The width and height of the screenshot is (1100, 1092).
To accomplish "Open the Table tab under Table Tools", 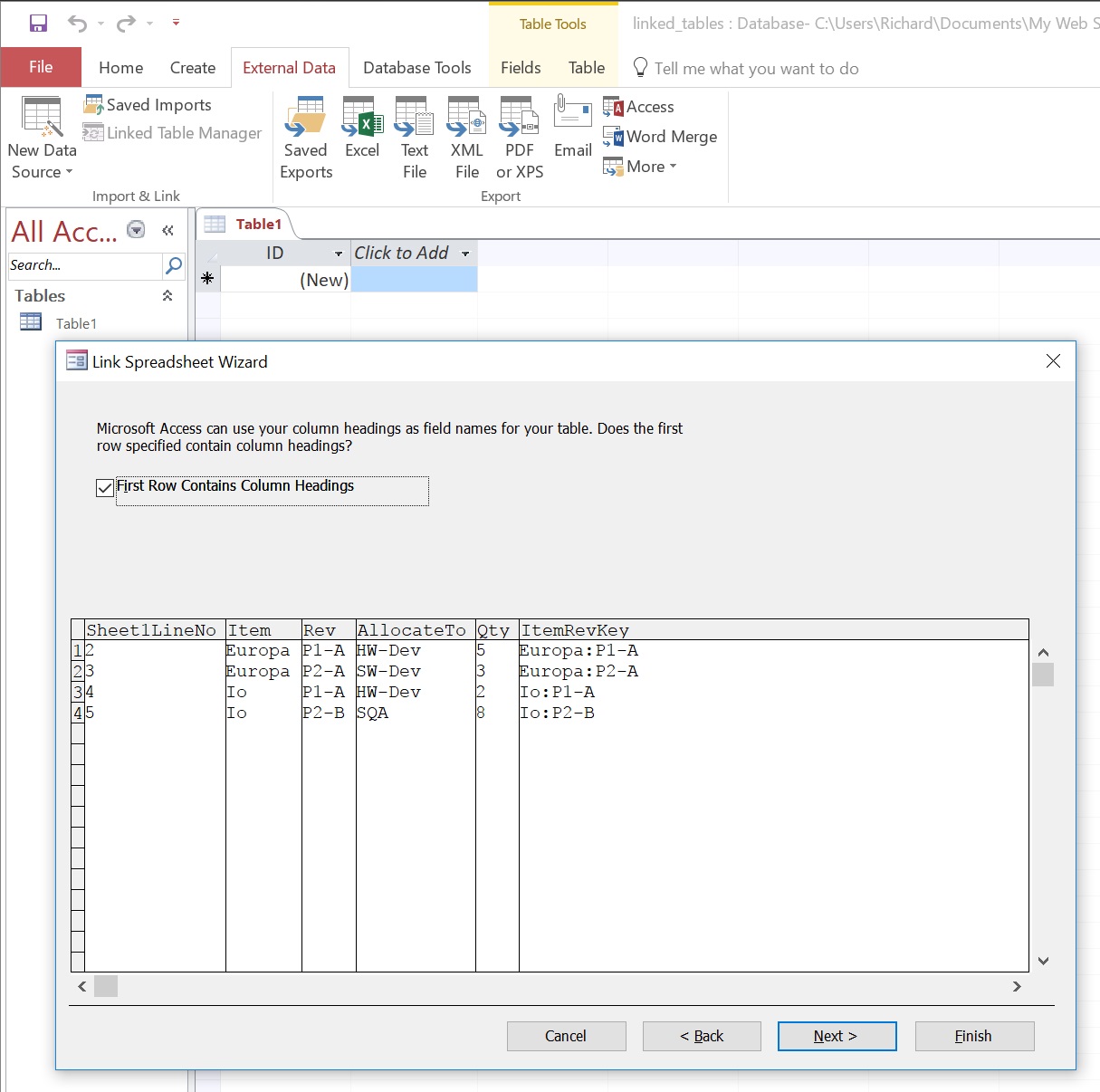I will click(587, 68).
